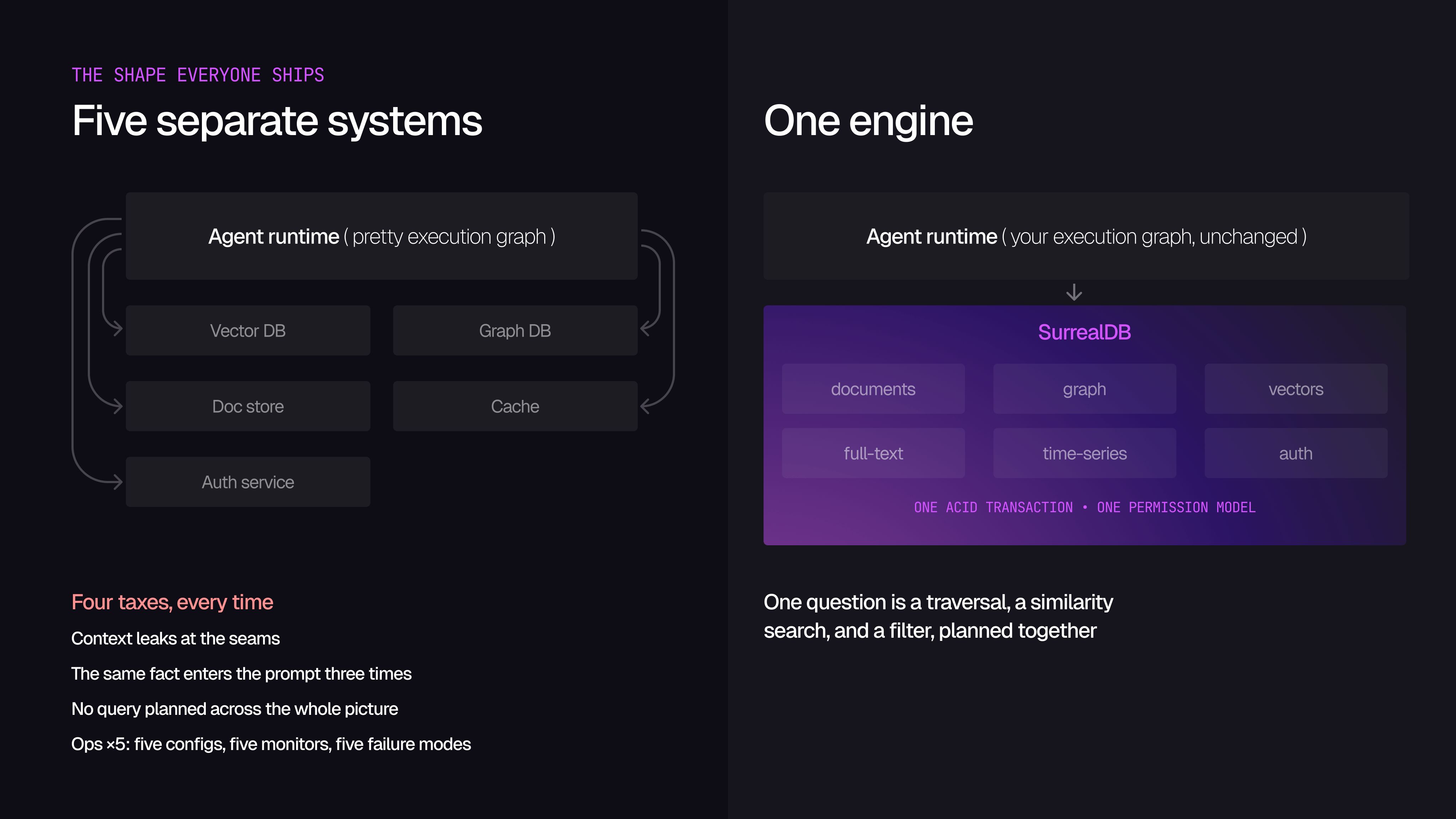Click the purple SurrealDB title
Image resolution: width=1456 pixels, height=819 pixels.
click(1085, 332)
